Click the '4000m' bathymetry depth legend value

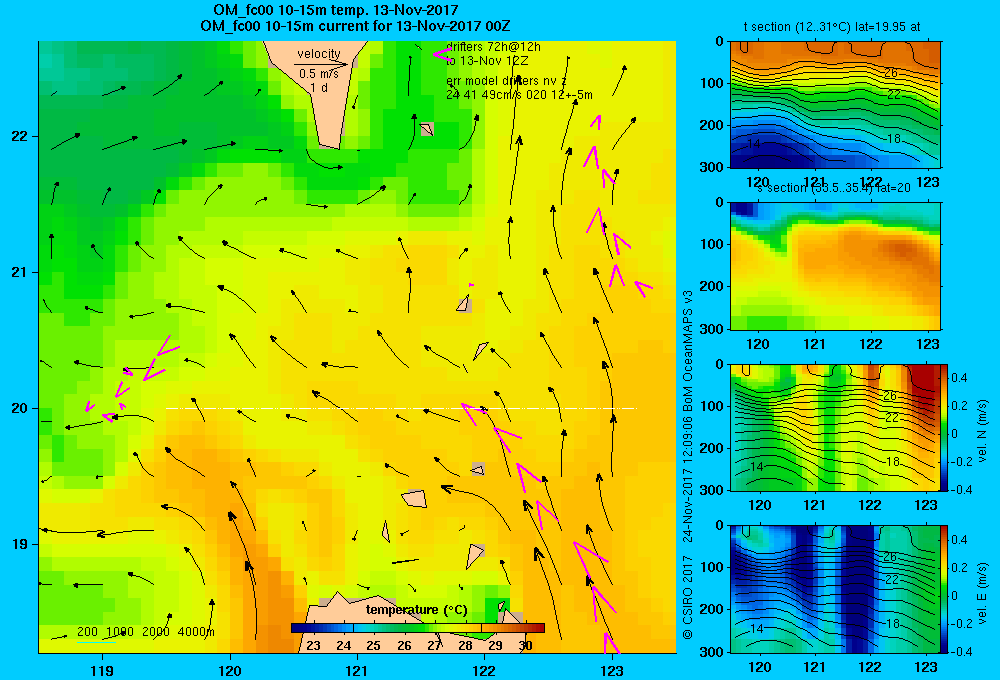pos(196,632)
